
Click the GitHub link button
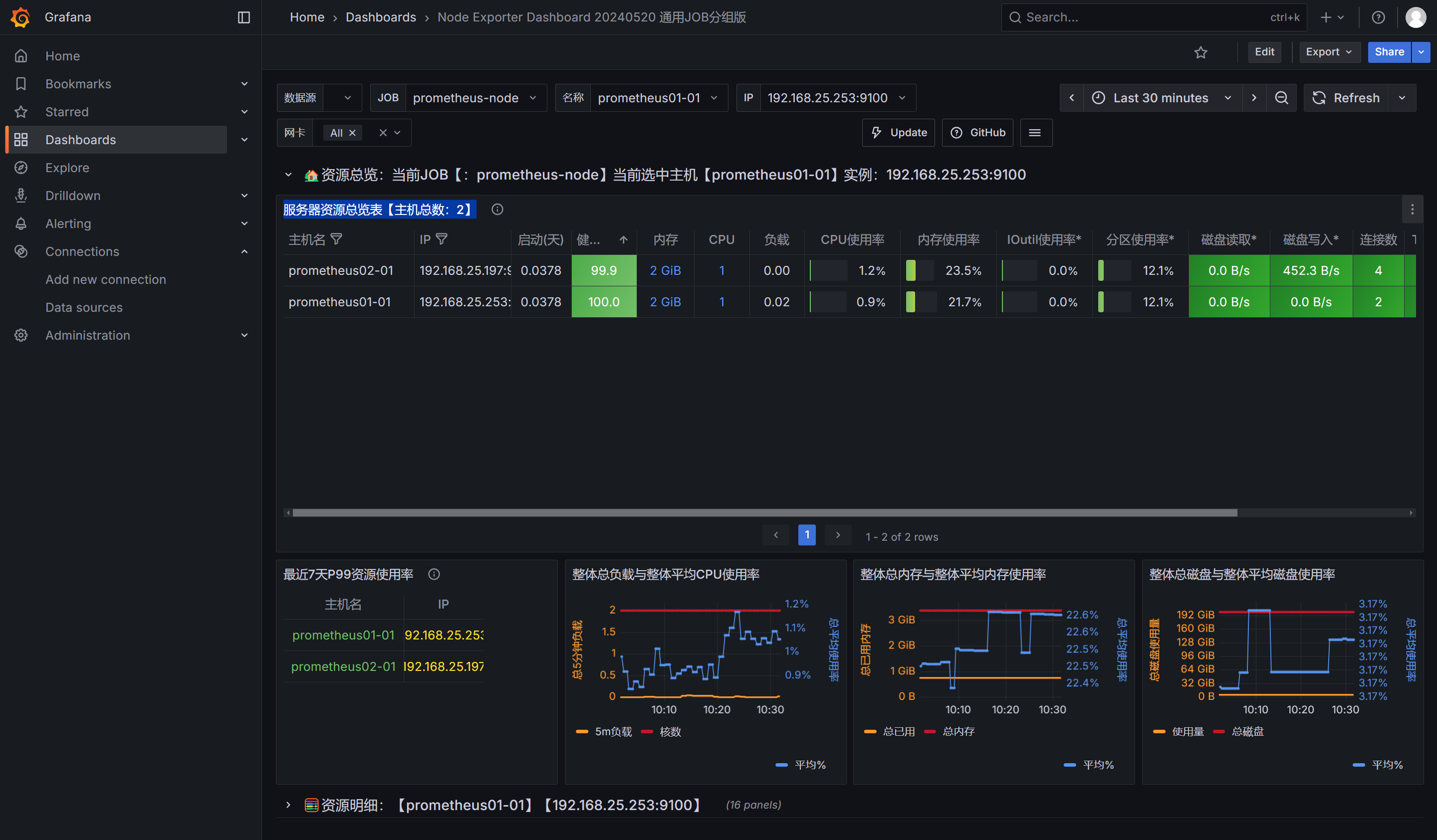977,133
